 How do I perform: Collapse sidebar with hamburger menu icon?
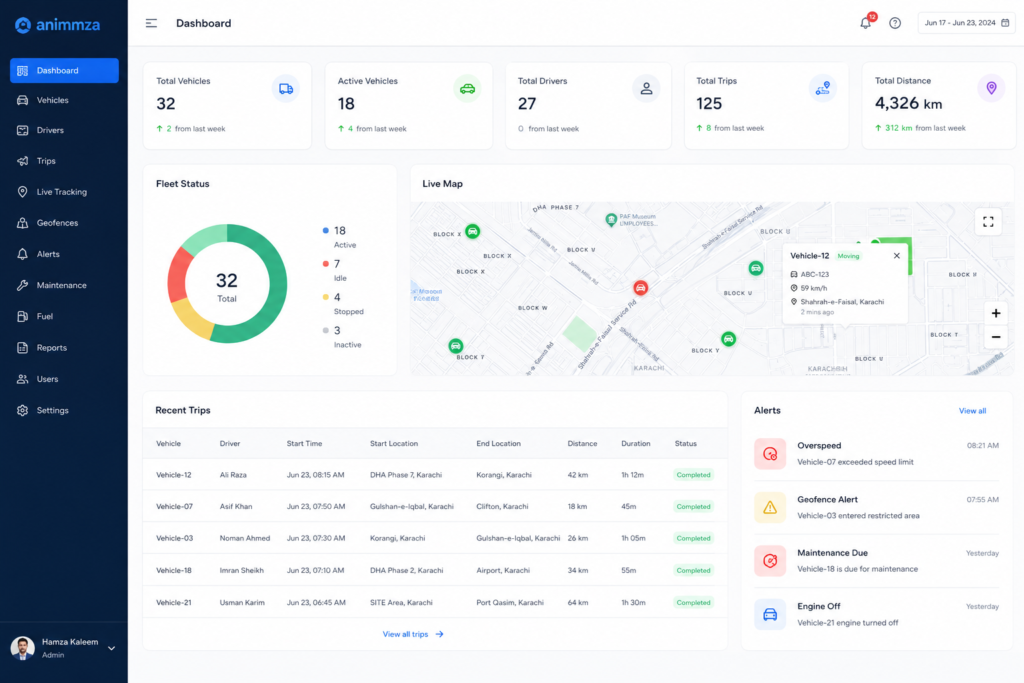point(151,24)
